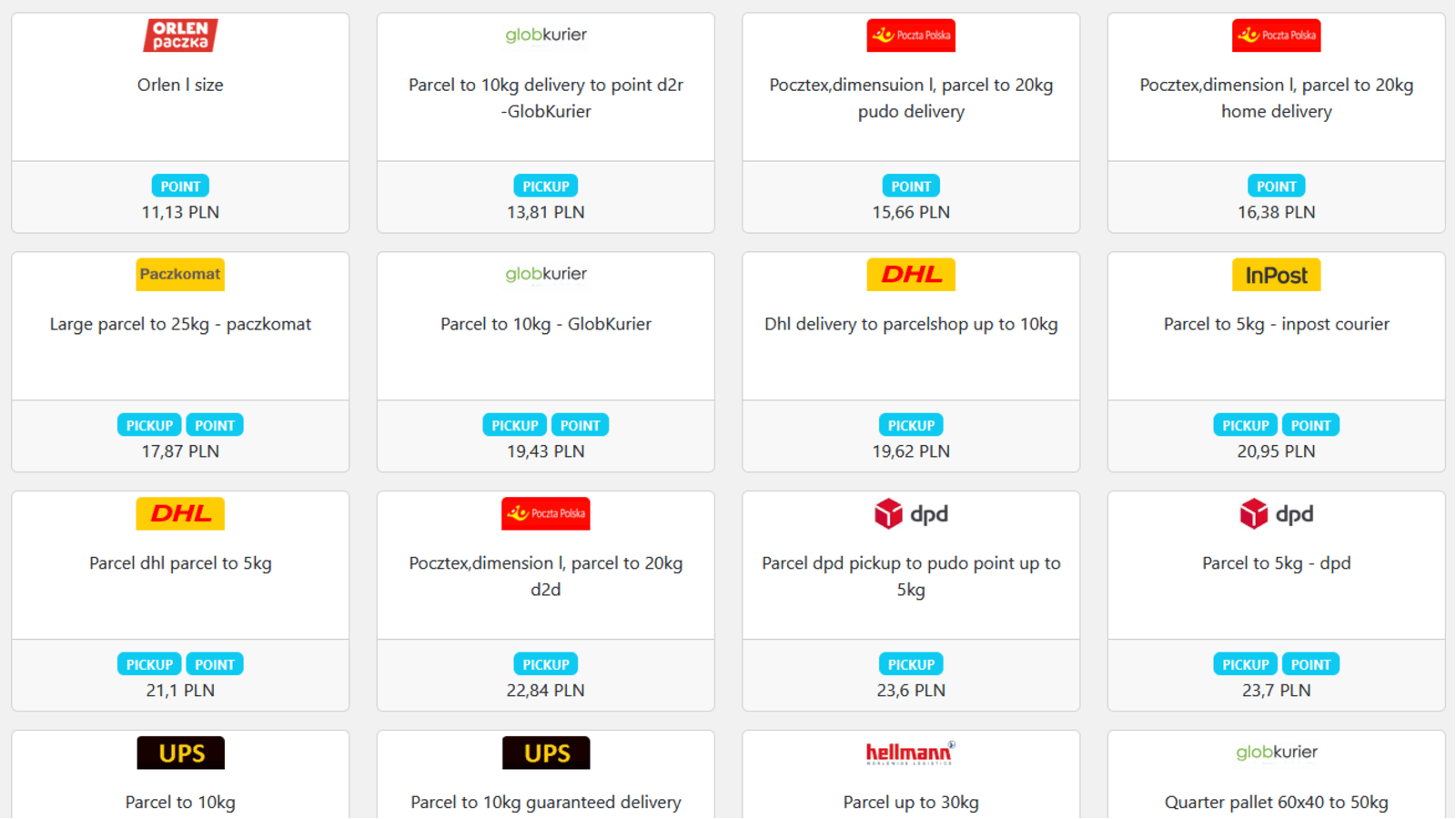Select the 19,62 PLN DHL parcelshop price
The width and height of the screenshot is (1456, 819).
(x=911, y=451)
